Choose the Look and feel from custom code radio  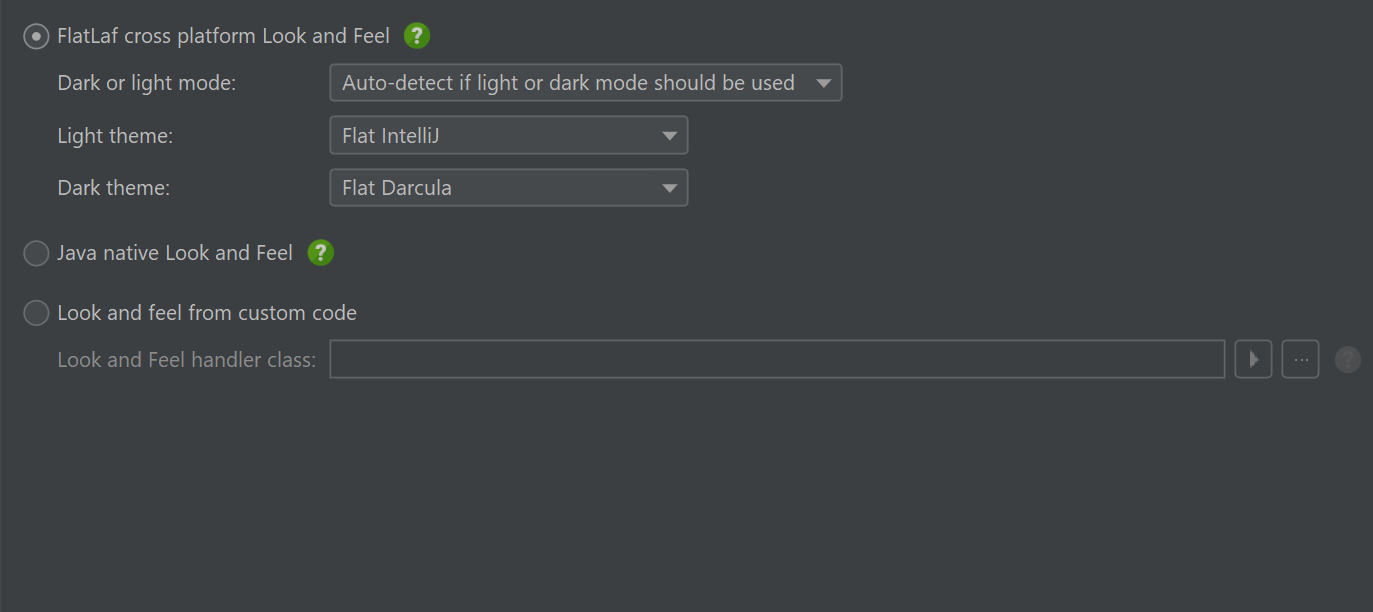point(36,313)
